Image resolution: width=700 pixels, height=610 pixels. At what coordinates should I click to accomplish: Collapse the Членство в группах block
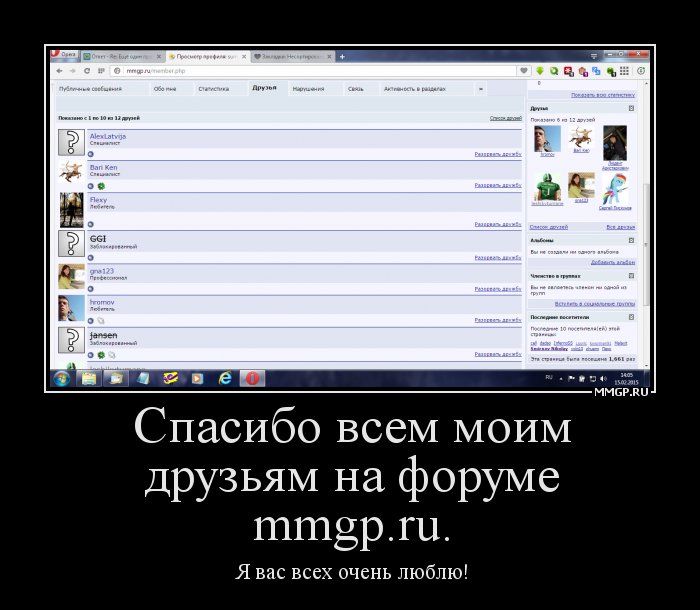pos(631,276)
